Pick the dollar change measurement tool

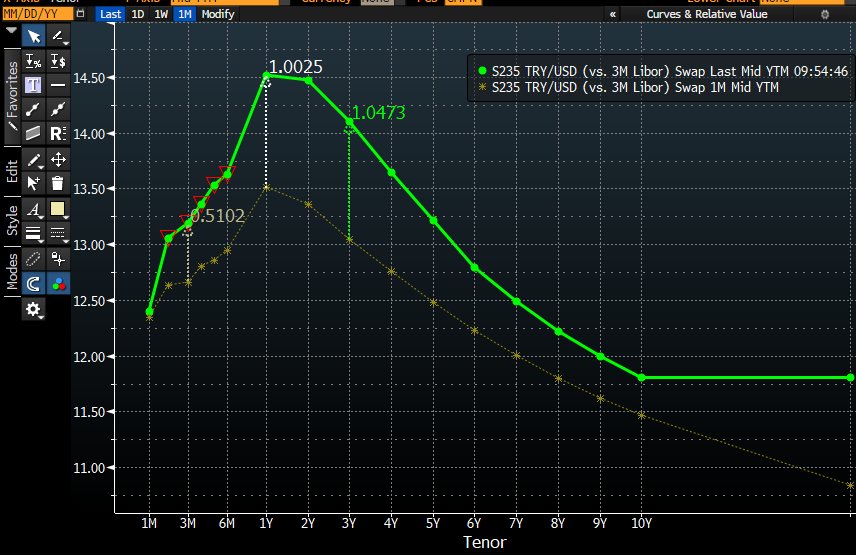click(x=58, y=61)
